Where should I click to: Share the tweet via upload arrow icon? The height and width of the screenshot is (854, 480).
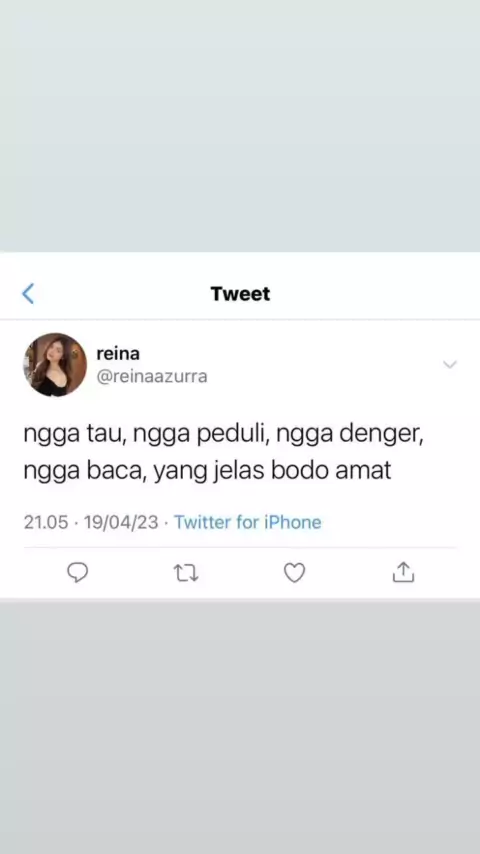pyautogui.click(x=403, y=572)
